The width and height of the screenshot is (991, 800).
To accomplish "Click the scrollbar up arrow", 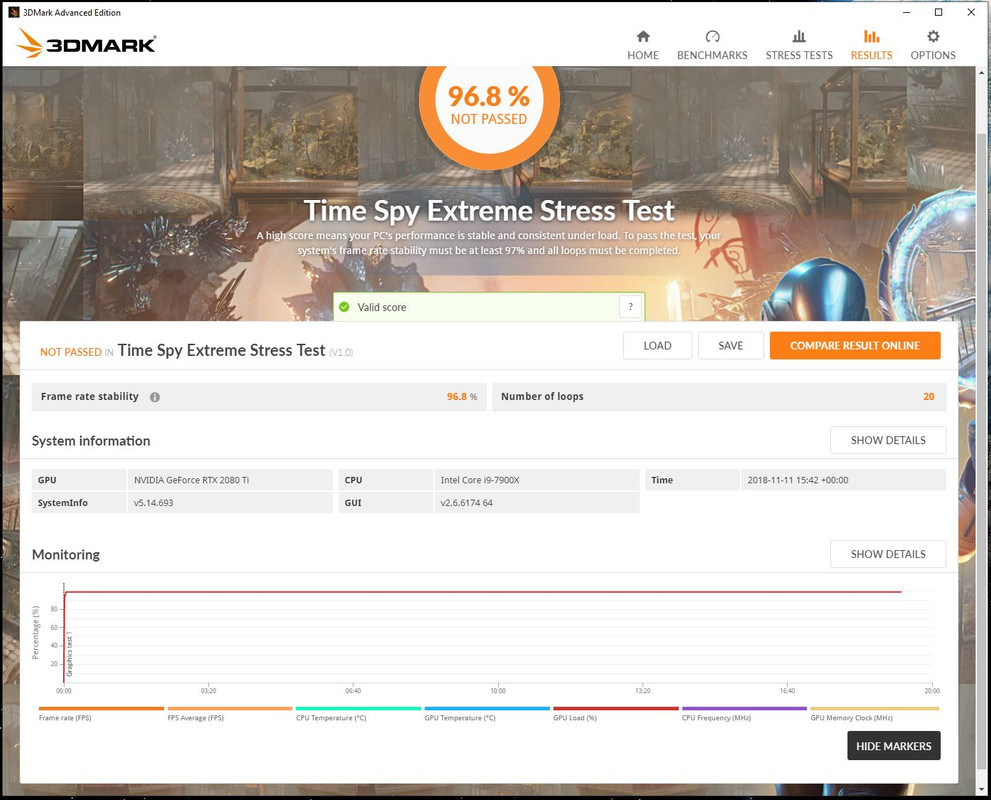I will pos(982,72).
